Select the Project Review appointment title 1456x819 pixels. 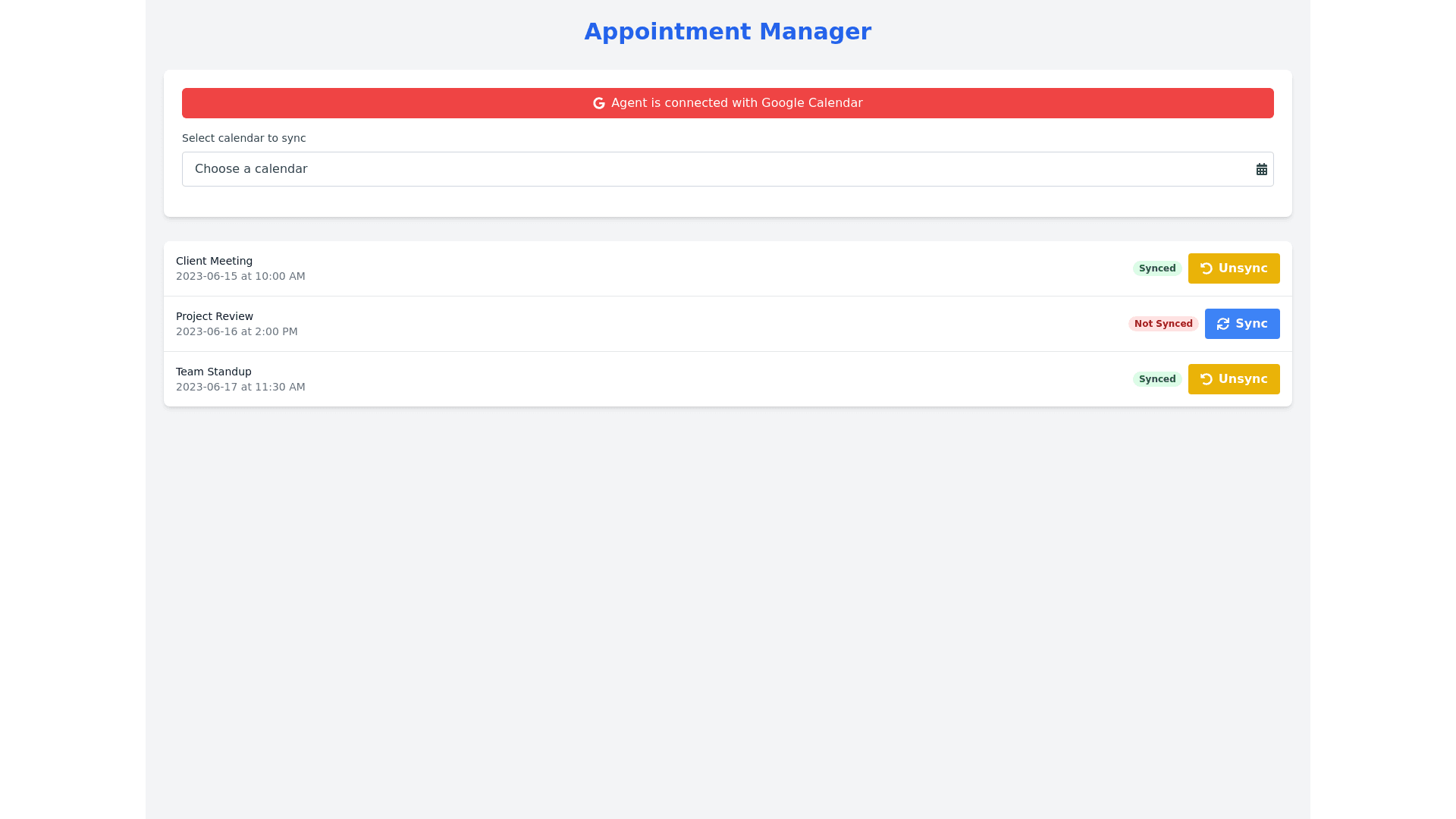click(x=215, y=316)
